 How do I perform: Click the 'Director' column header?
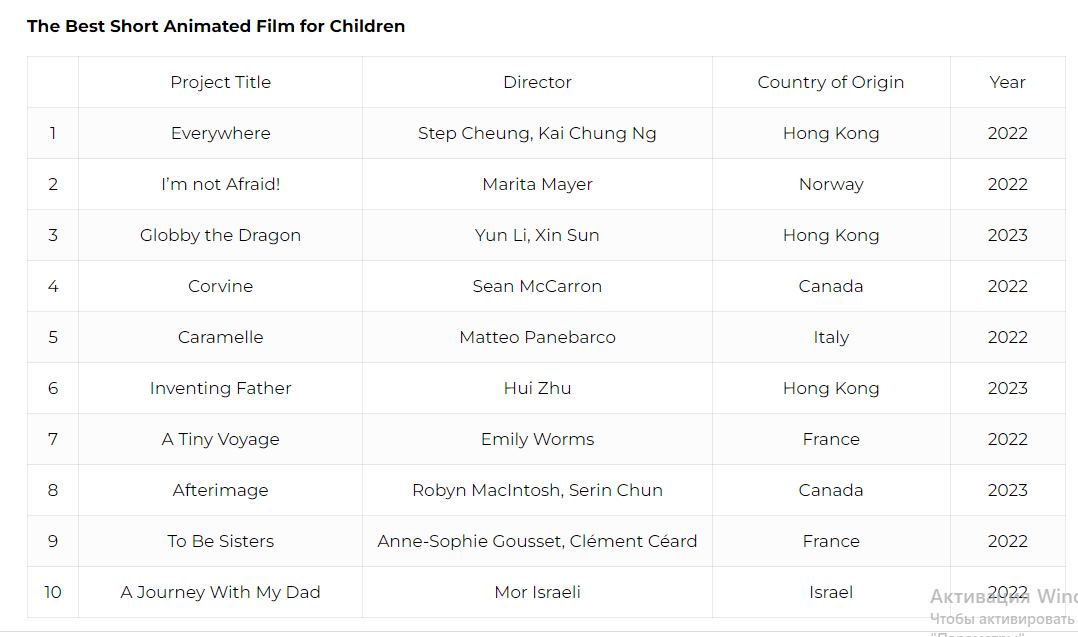537,82
